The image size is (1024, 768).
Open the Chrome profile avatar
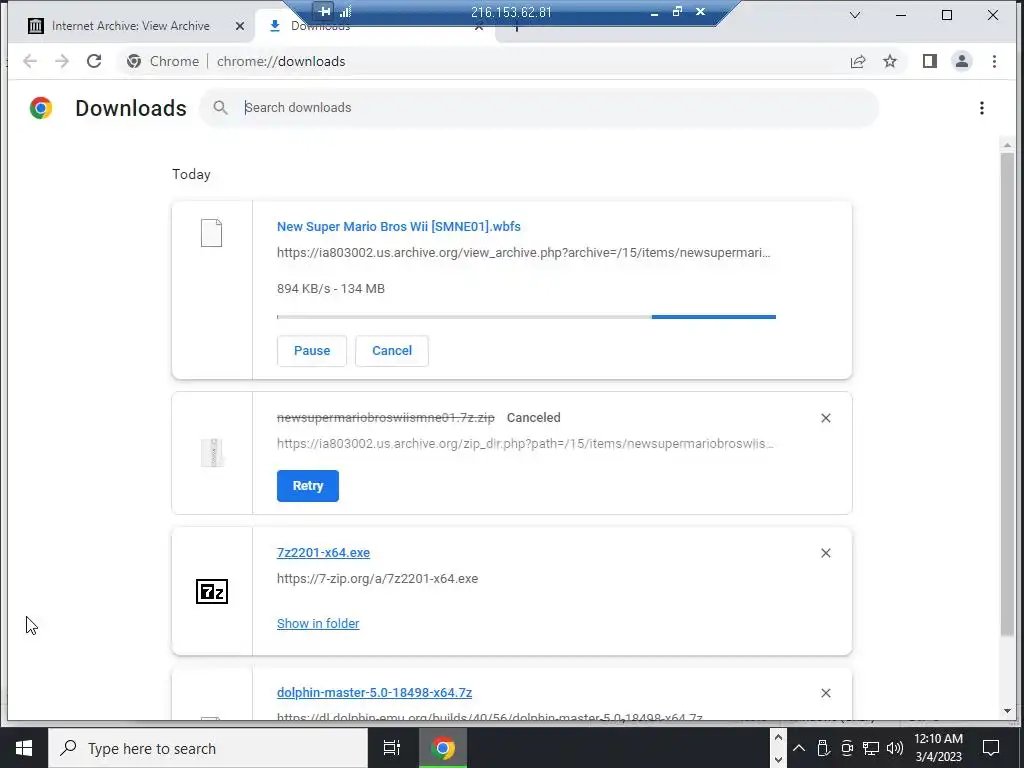[x=961, y=61]
